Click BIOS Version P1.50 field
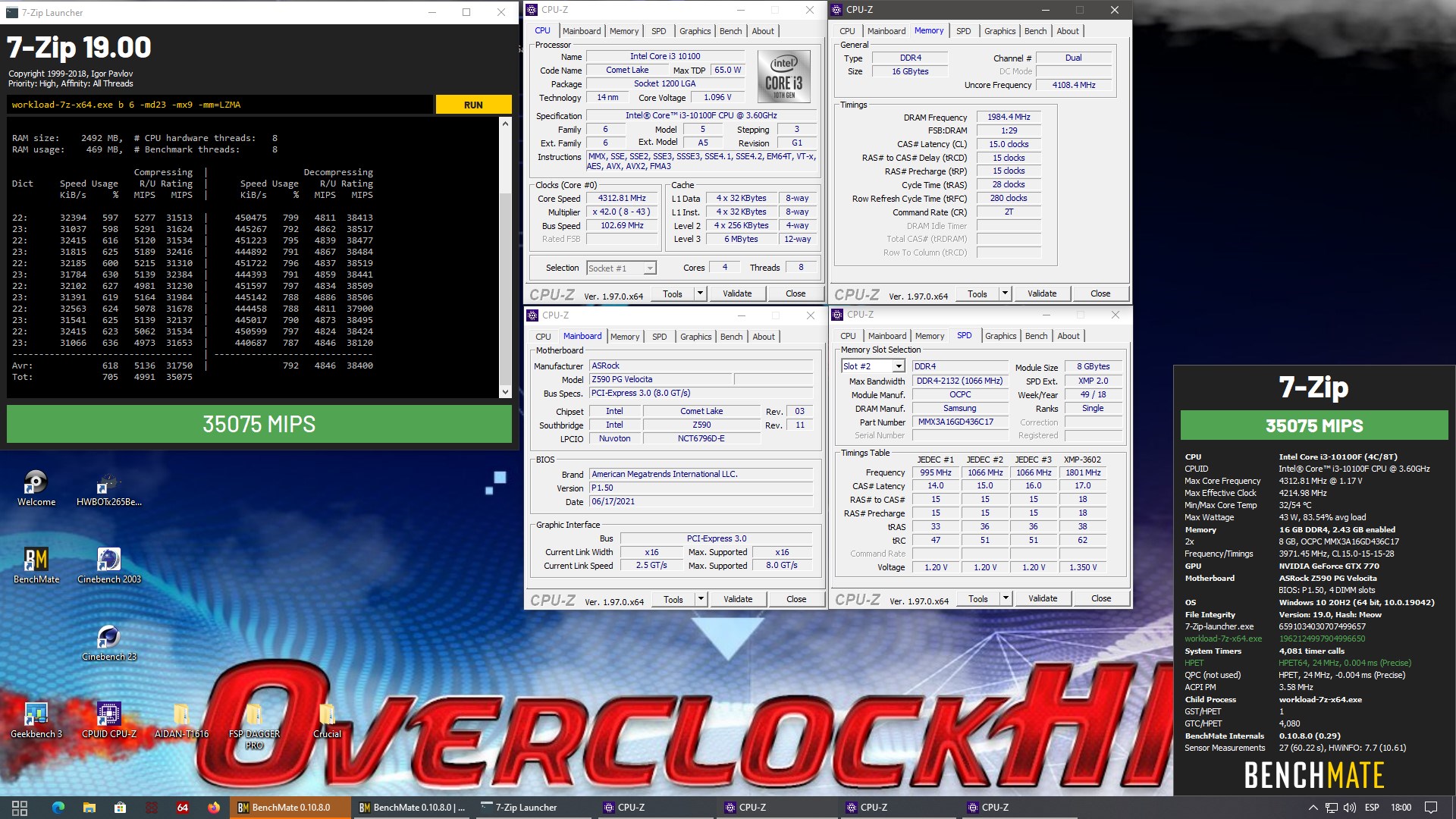This screenshot has height=819, width=1456. pos(701,488)
